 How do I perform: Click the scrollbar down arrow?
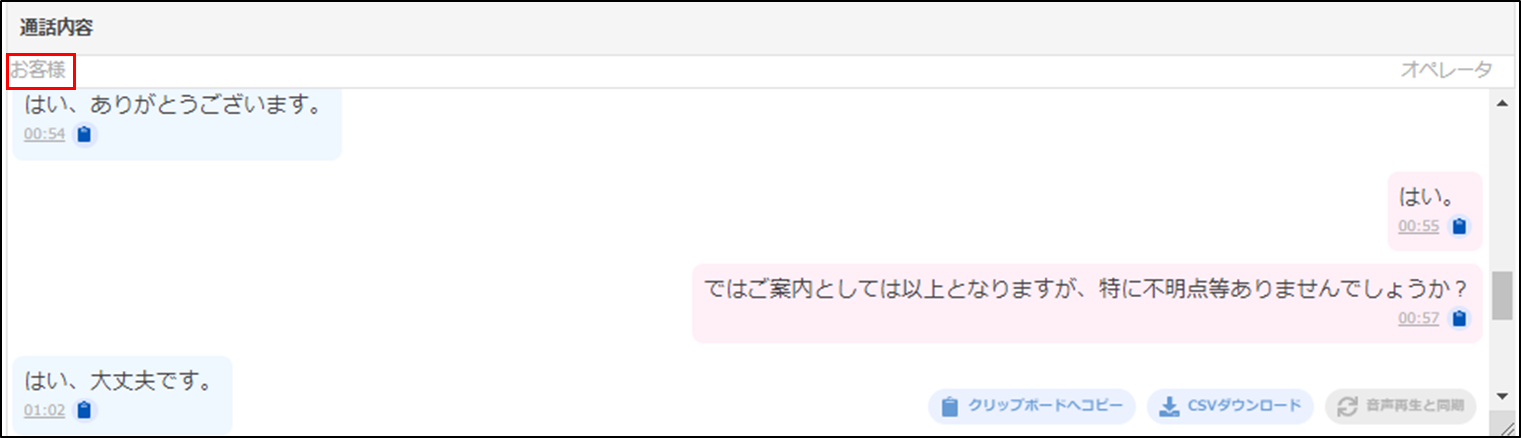[x=1502, y=397]
